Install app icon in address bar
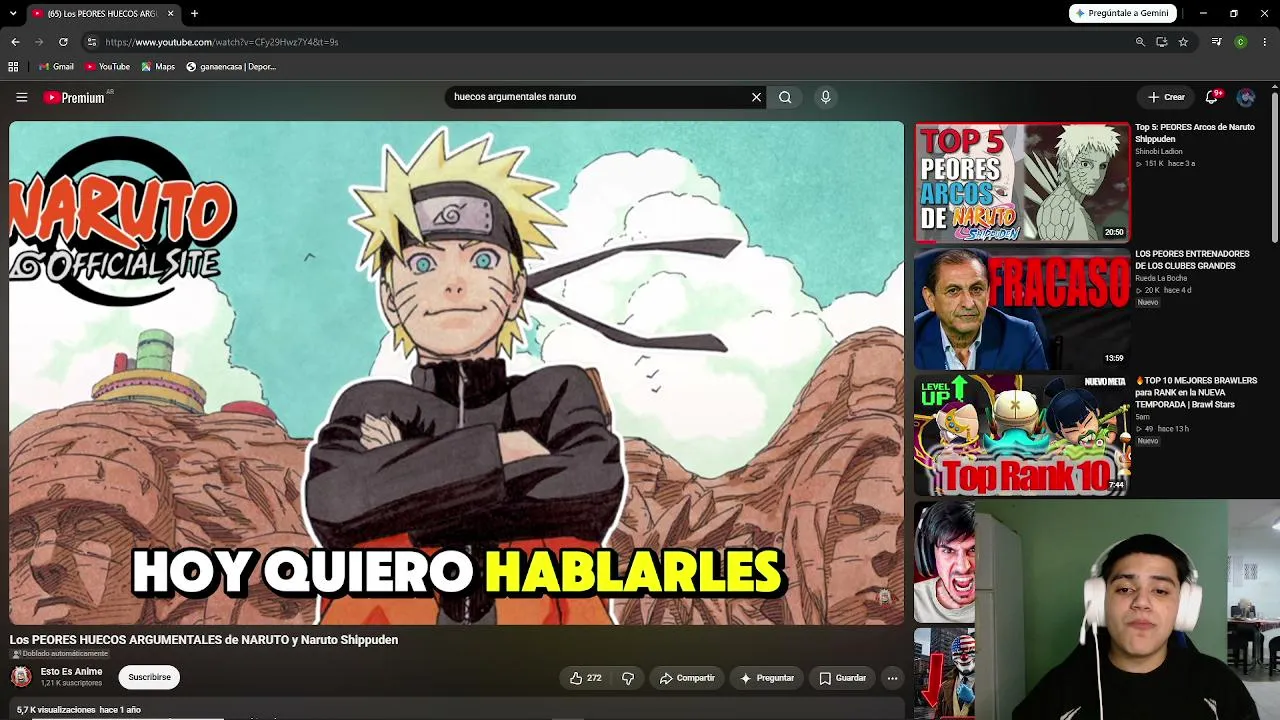This screenshot has width=1280, height=720. tap(1161, 42)
